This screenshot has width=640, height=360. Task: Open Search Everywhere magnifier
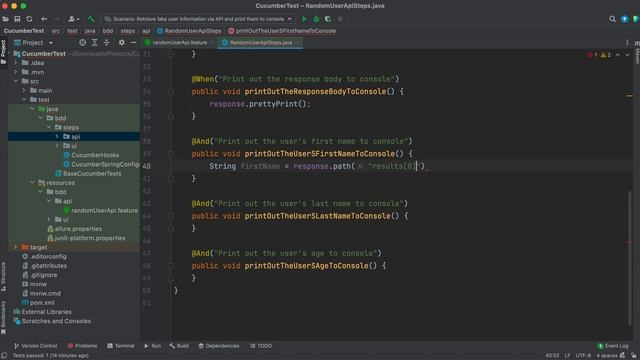tap(612, 19)
